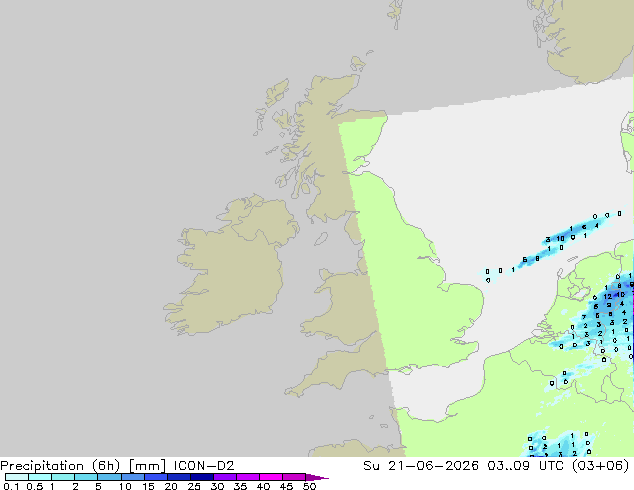Click the word 'Precipitation' in the title
The width and height of the screenshot is (634, 490).
pos(42,466)
